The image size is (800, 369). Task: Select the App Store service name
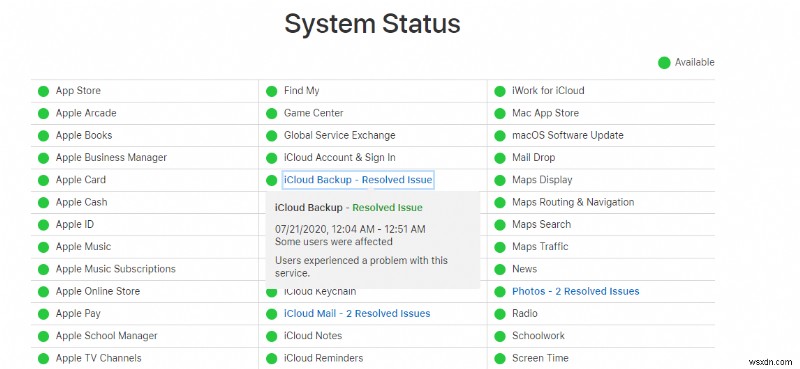click(78, 90)
